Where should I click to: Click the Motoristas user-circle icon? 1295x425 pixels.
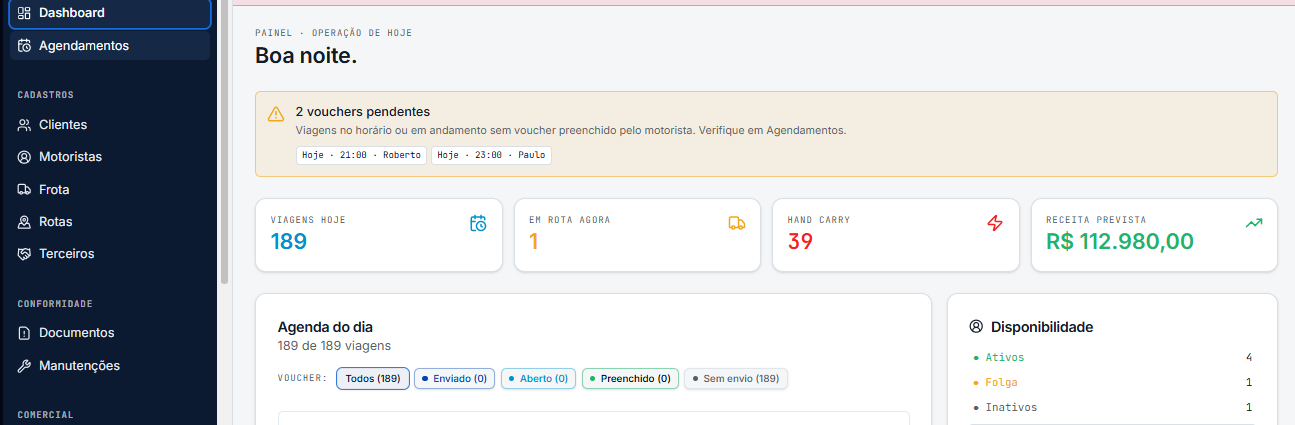point(25,157)
